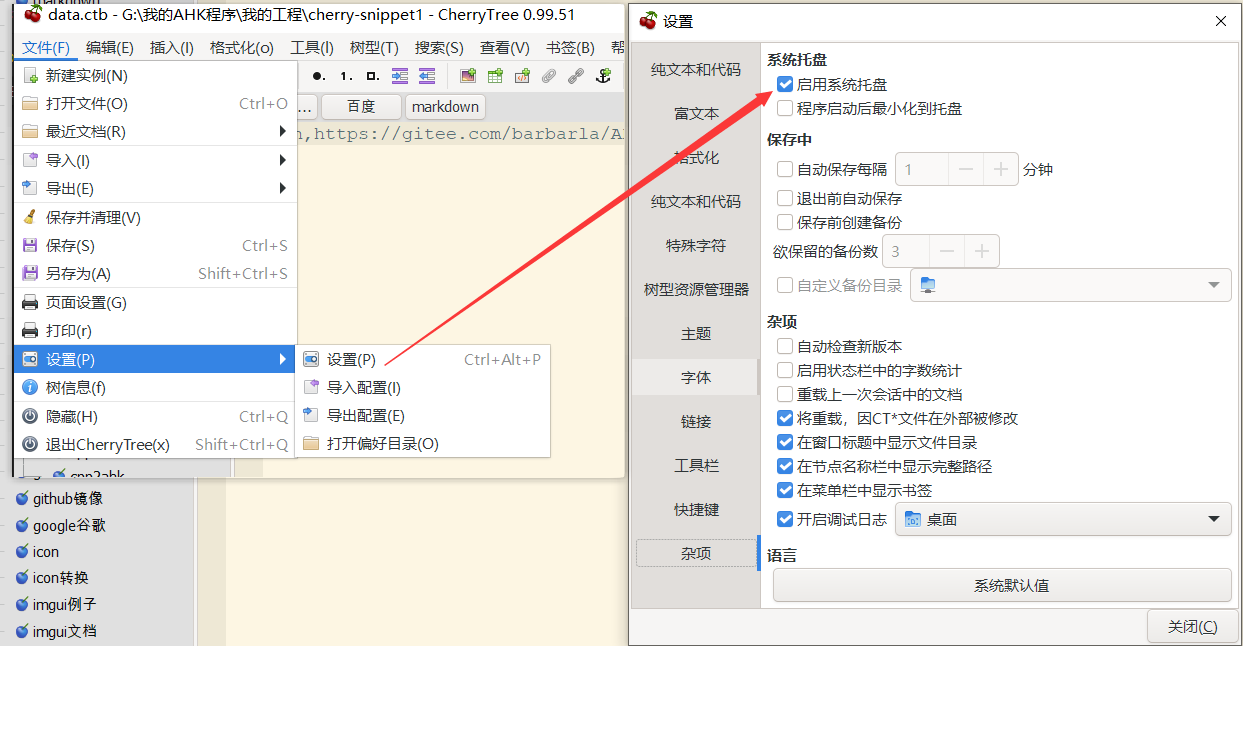Click the 百度 bookmark button
Viewport: 1251px width, 741px height.
[361, 106]
